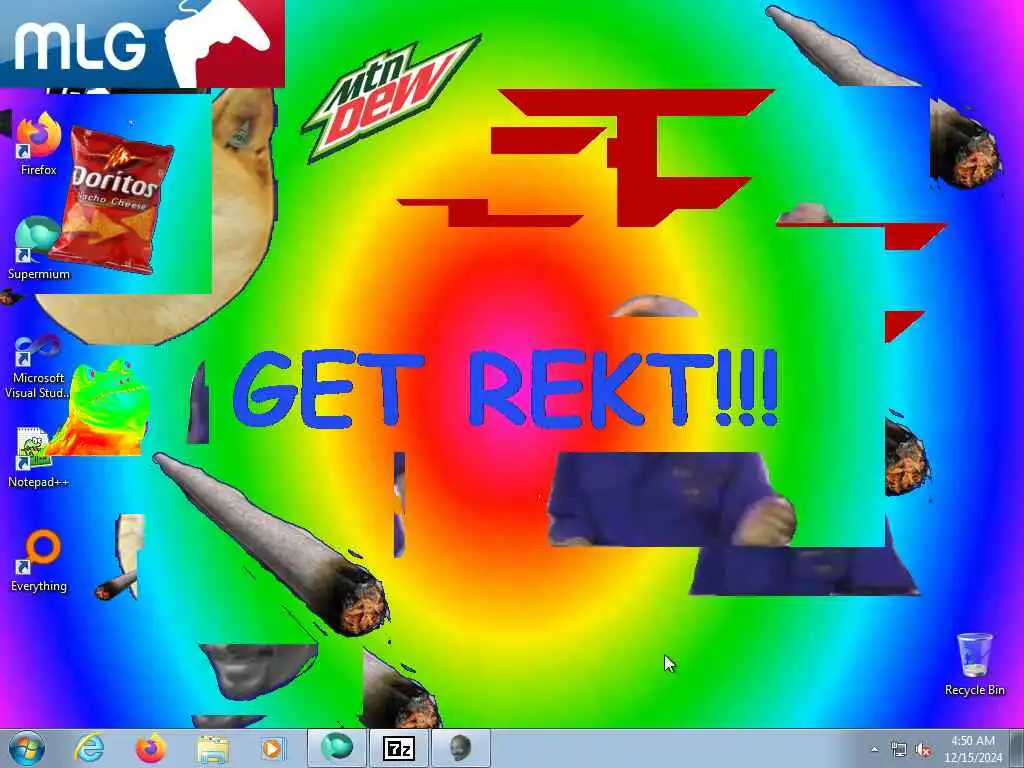Open the Recycle Bin
The image size is (1024, 768).
point(974,664)
